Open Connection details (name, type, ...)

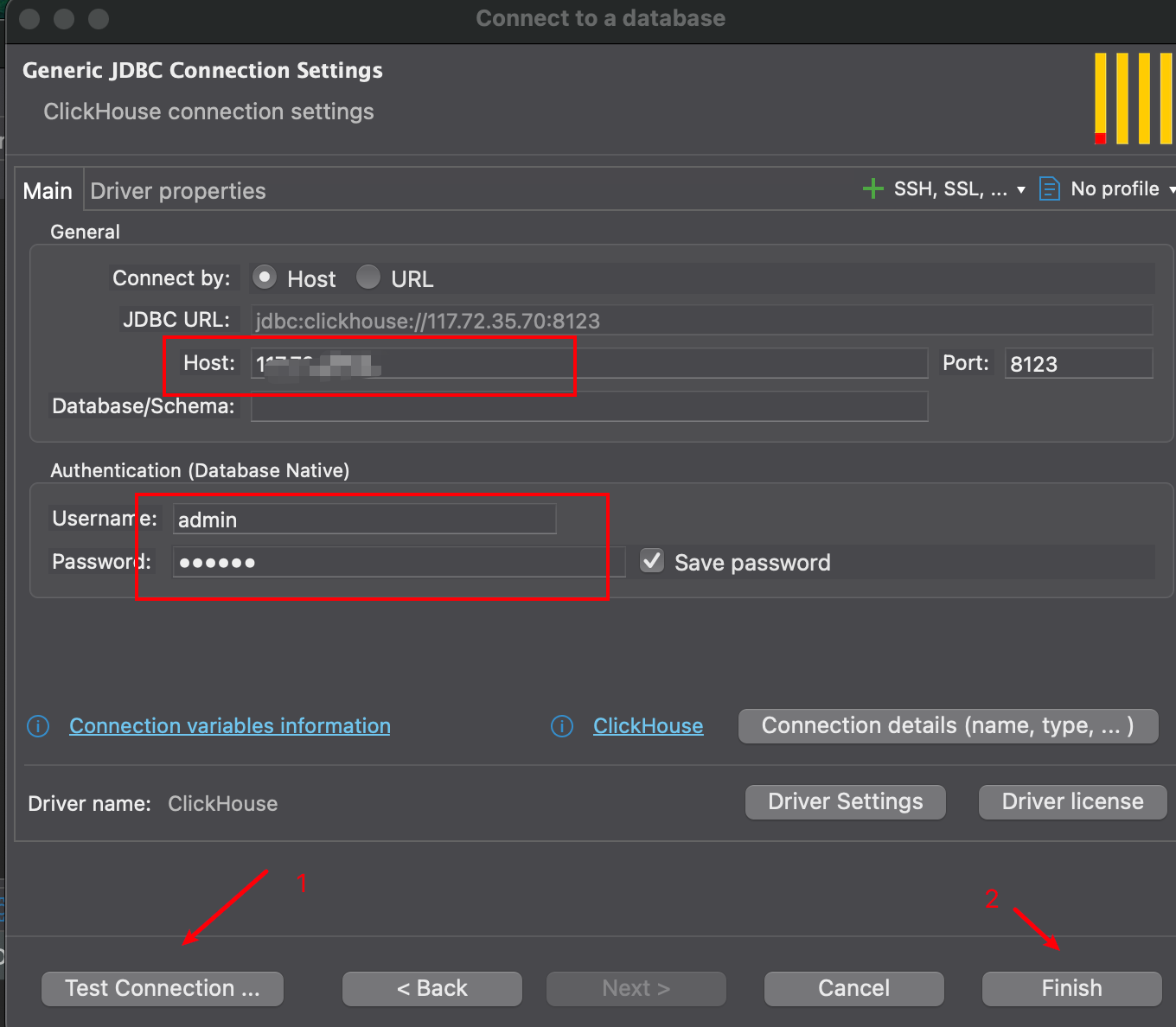[x=948, y=726]
